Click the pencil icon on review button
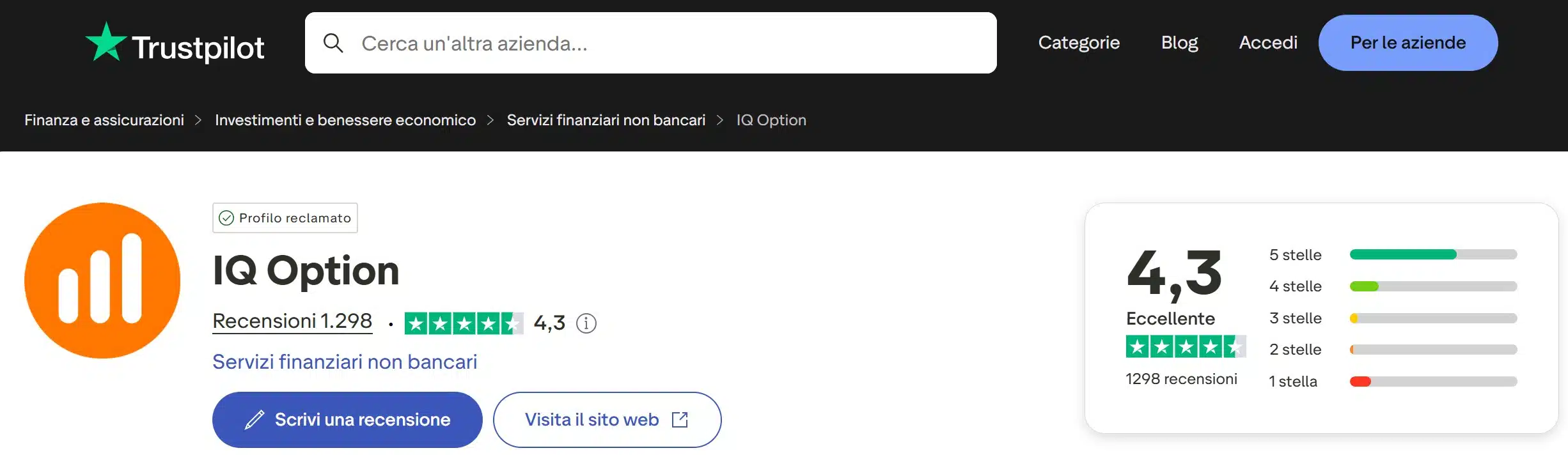Screen dimensions: 1568x455 click(x=255, y=420)
